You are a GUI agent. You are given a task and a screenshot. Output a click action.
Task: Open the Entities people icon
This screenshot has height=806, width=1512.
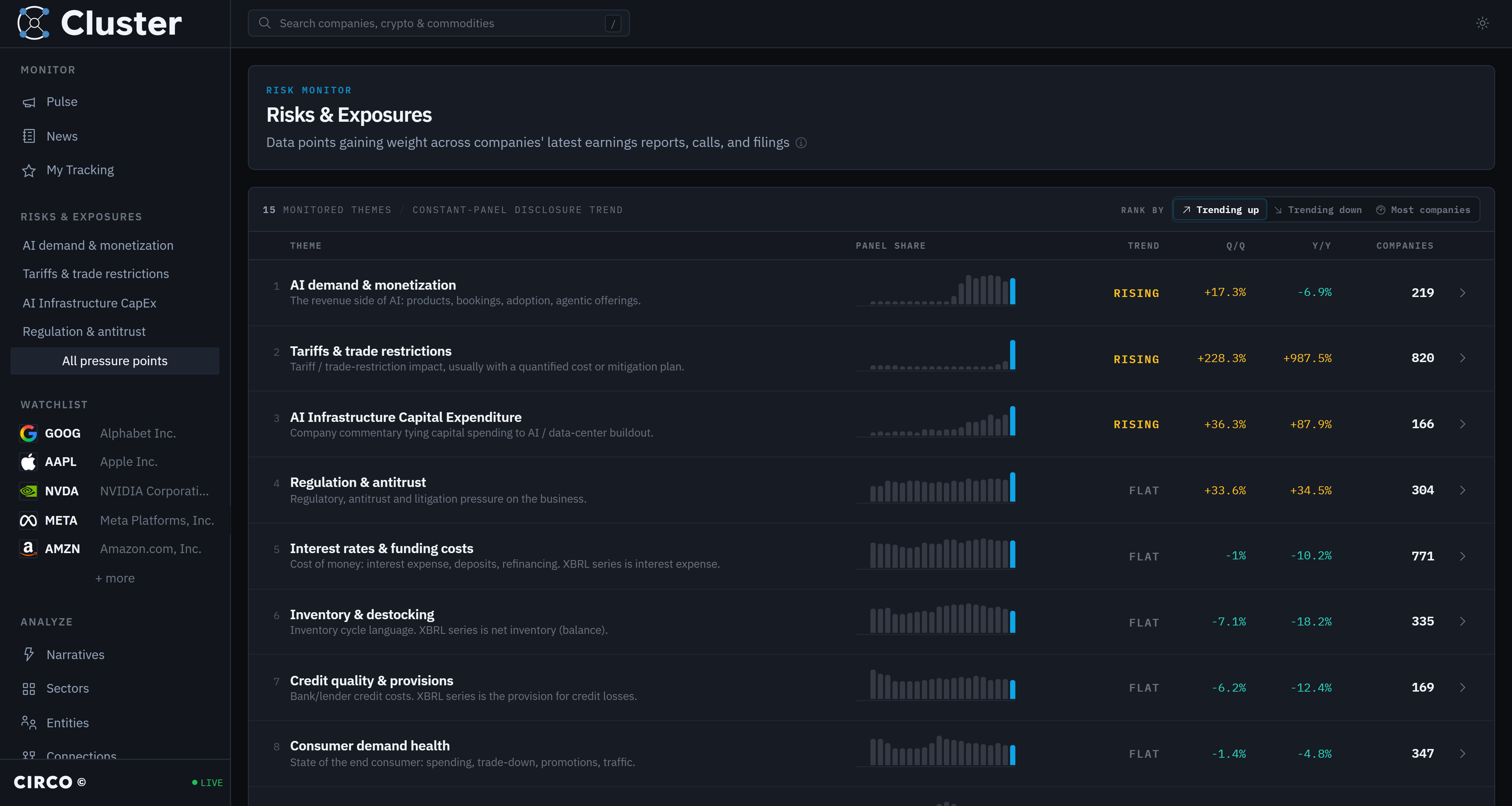[x=29, y=723]
